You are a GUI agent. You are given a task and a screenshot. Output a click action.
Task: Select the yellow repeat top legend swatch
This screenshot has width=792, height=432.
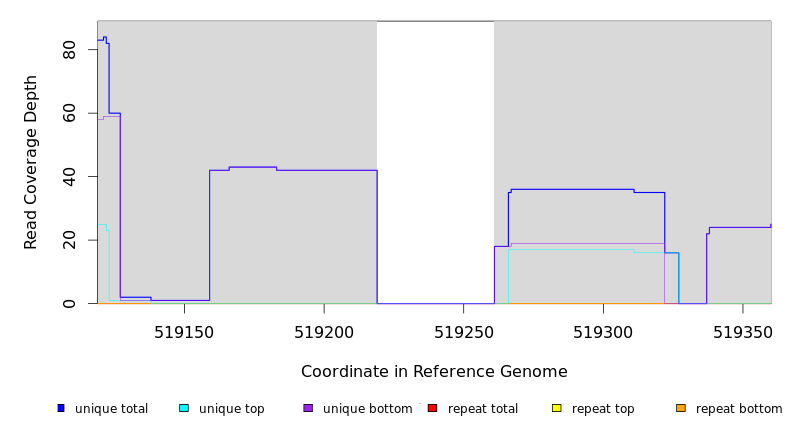[556, 408]
